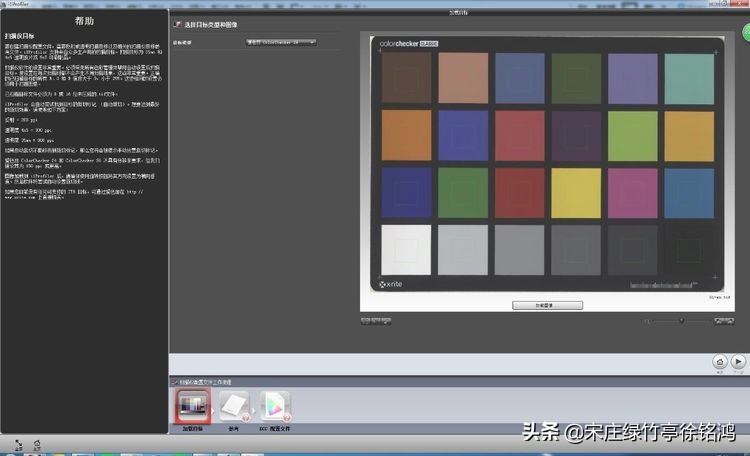Click the dark brown patch on the first row

[406, 78]
